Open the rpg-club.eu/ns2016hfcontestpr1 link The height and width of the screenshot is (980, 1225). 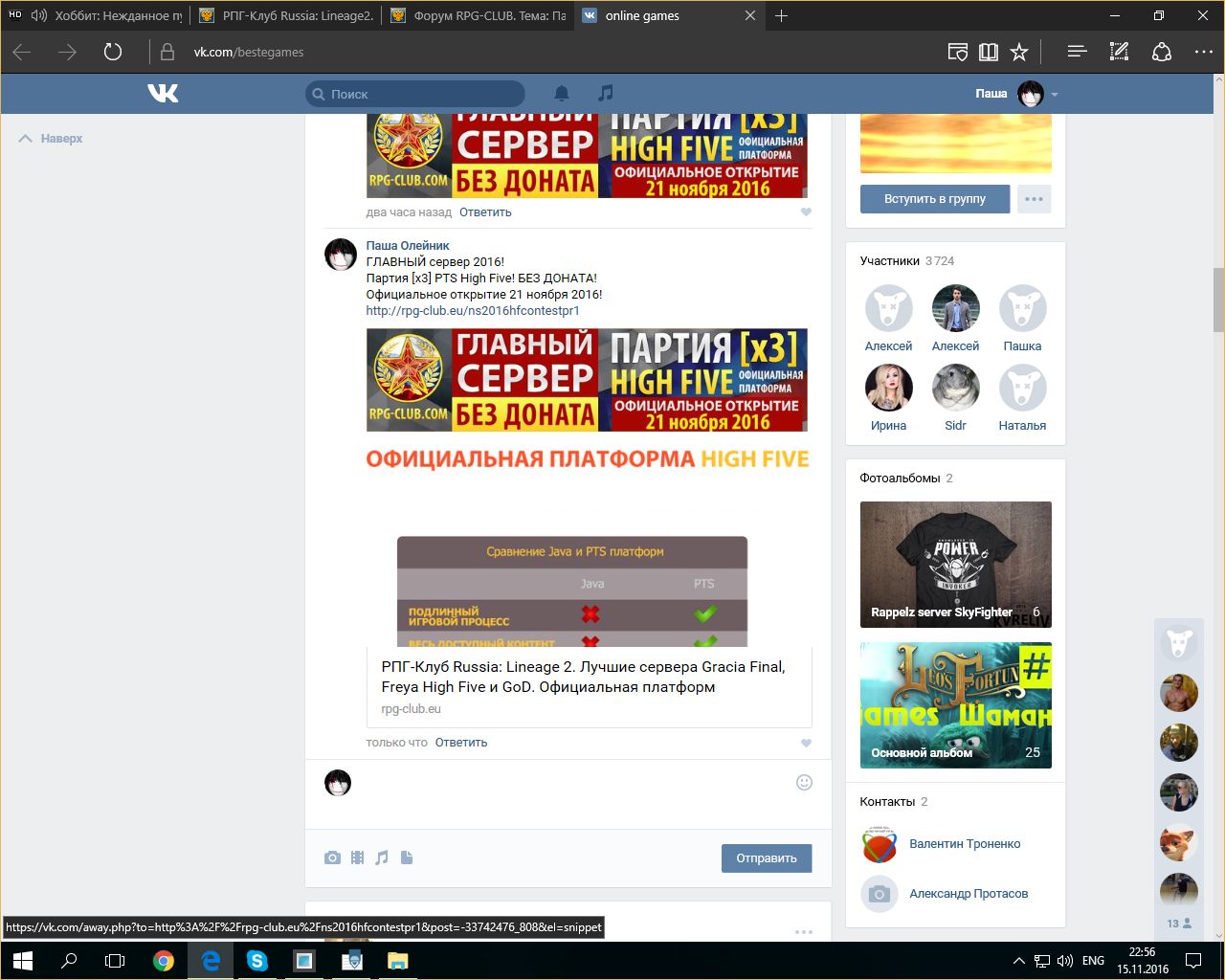(473, 311)
